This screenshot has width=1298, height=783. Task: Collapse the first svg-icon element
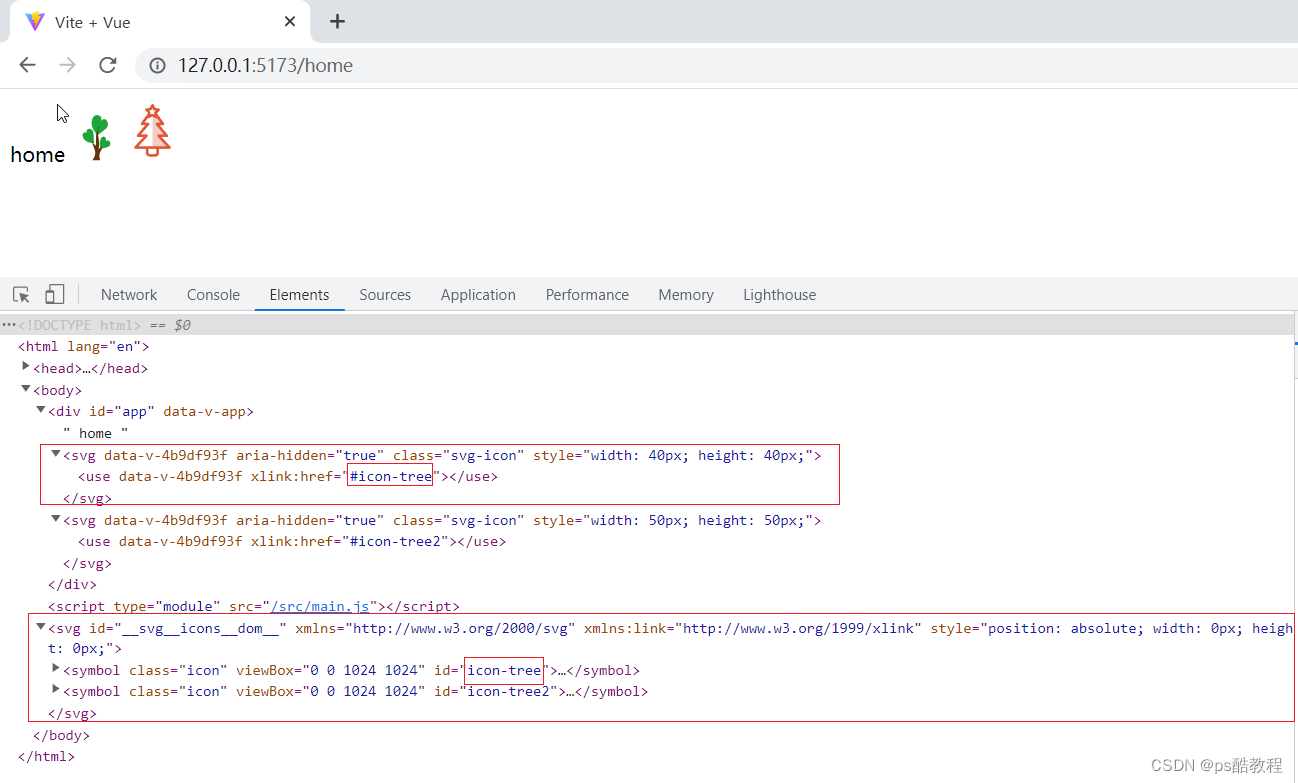56,452
